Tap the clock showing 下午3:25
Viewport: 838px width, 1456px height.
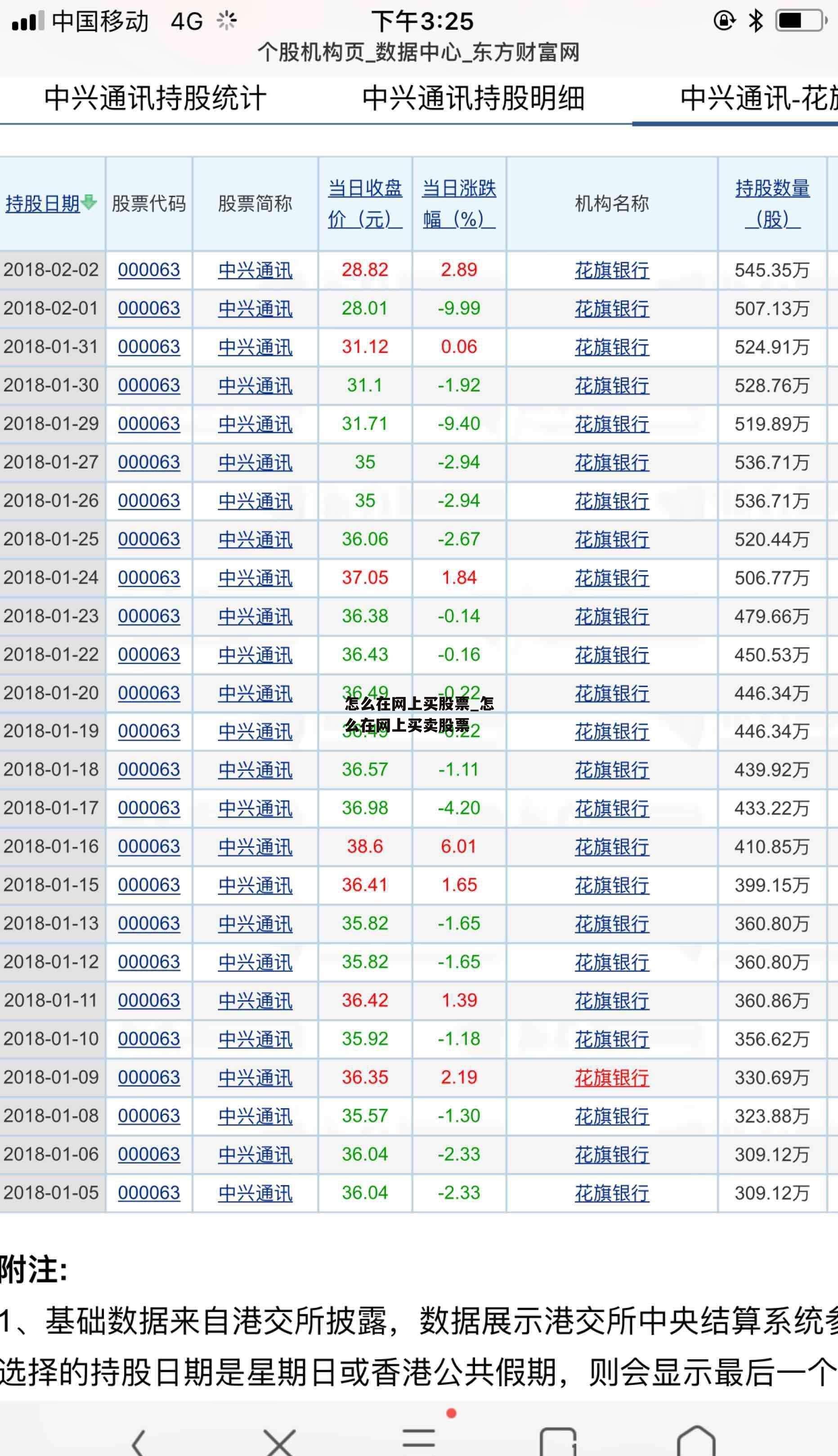[x=422, y=21]
